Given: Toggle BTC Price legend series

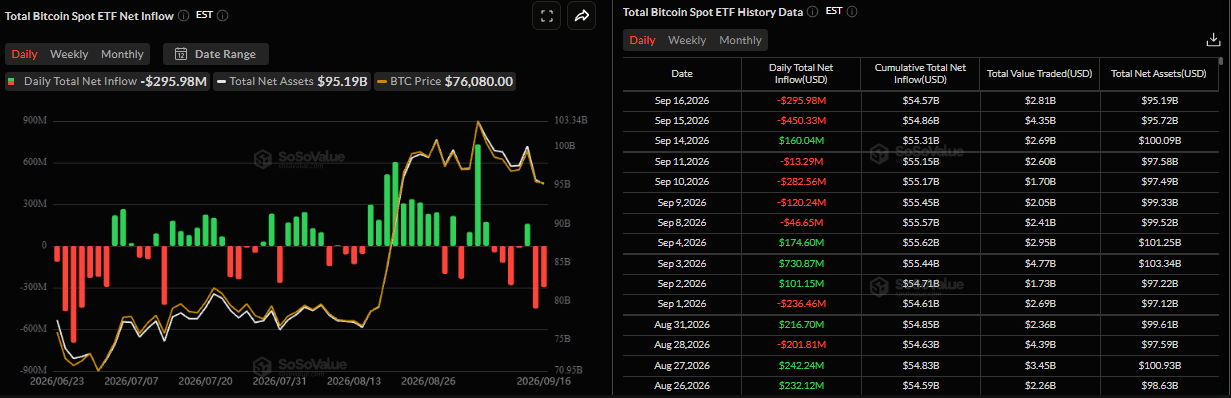Looking at the screenshot, I should (x=444, y=81).
